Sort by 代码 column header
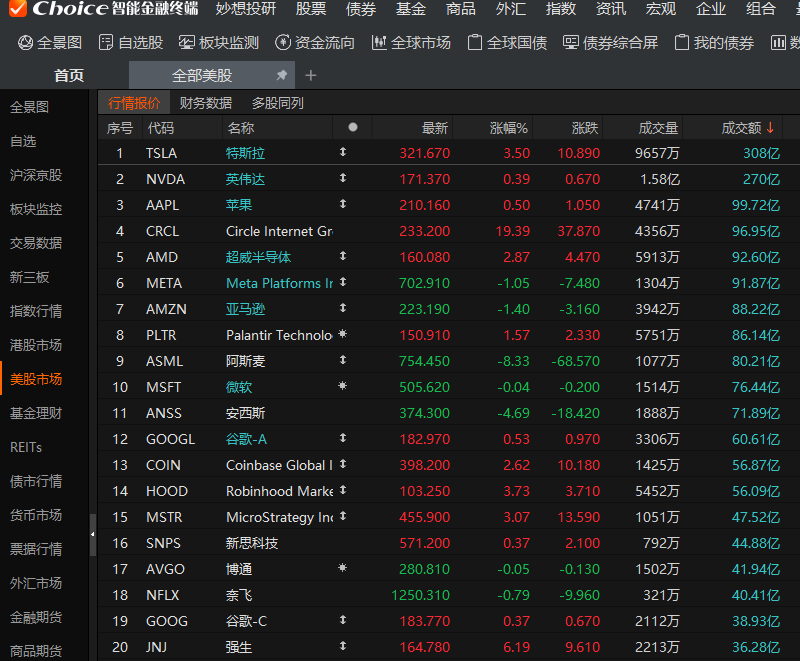800x661 pixels. 160,128
